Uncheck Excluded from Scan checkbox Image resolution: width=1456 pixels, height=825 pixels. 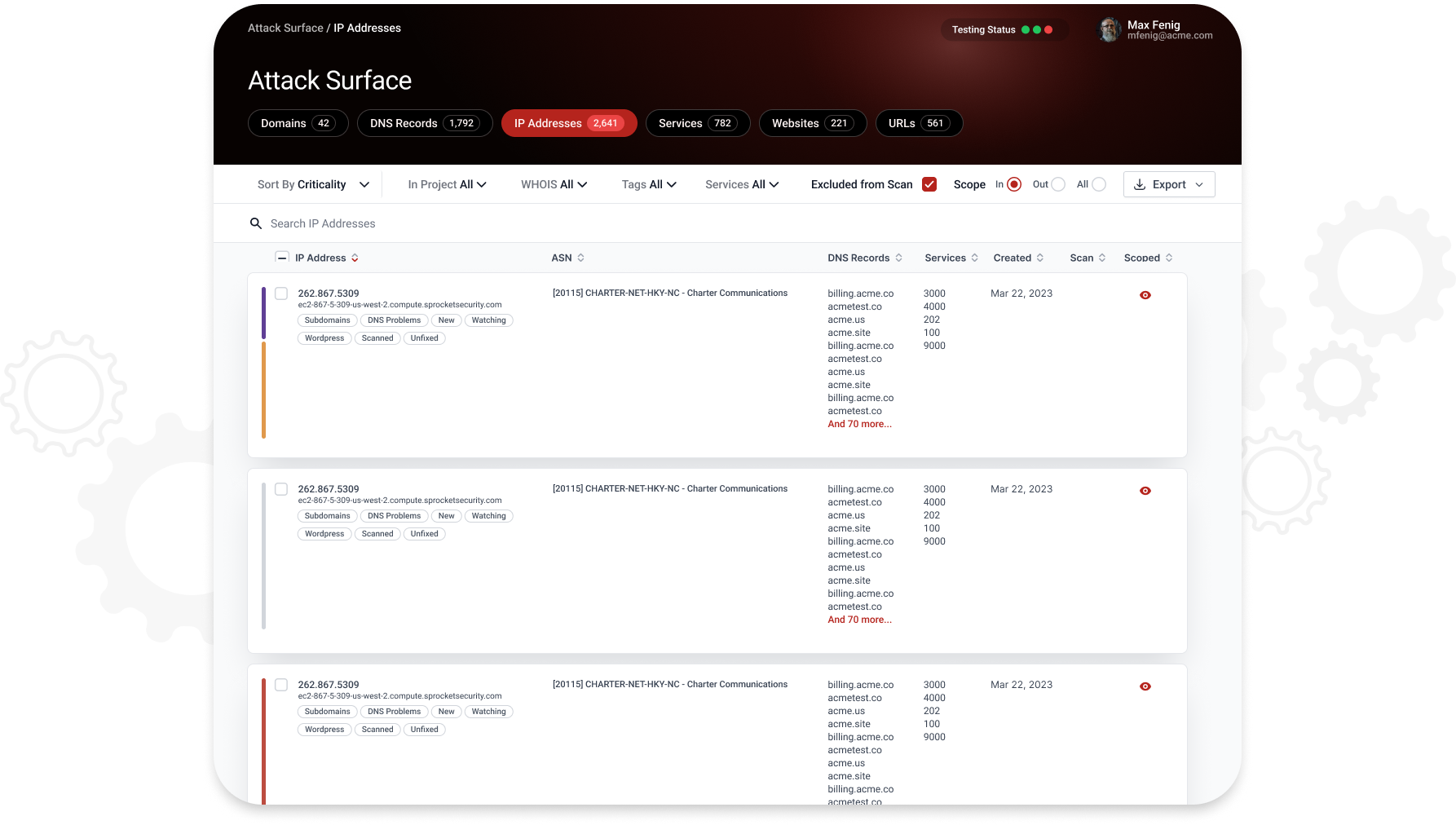coord(929,184)
